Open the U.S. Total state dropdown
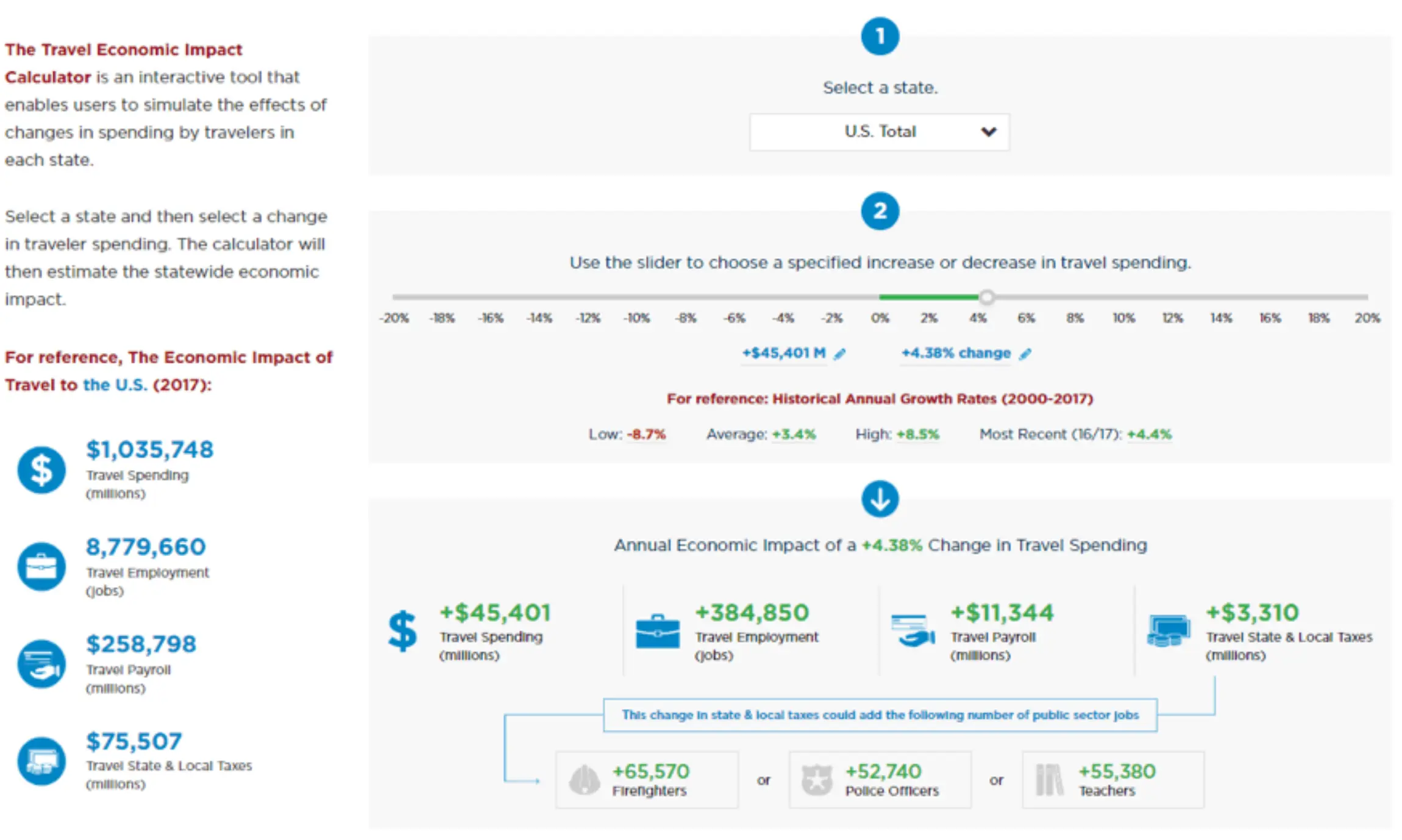This screenshot has width=1402, height=840. pyautogui.click(x=879, y=132)
